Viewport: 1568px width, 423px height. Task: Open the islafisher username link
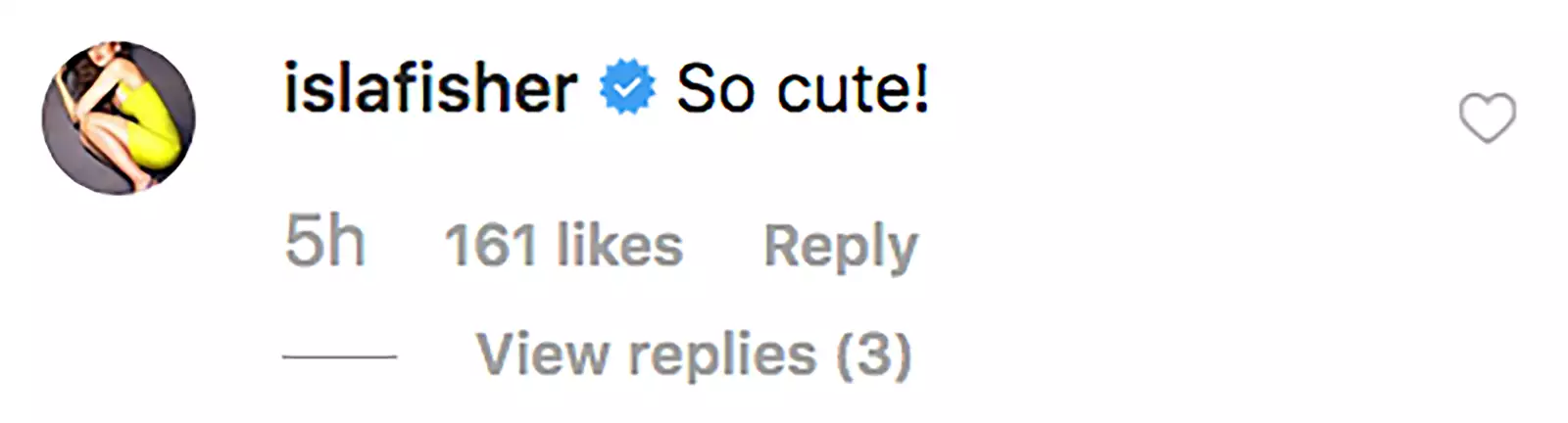(x=430, y=89)
